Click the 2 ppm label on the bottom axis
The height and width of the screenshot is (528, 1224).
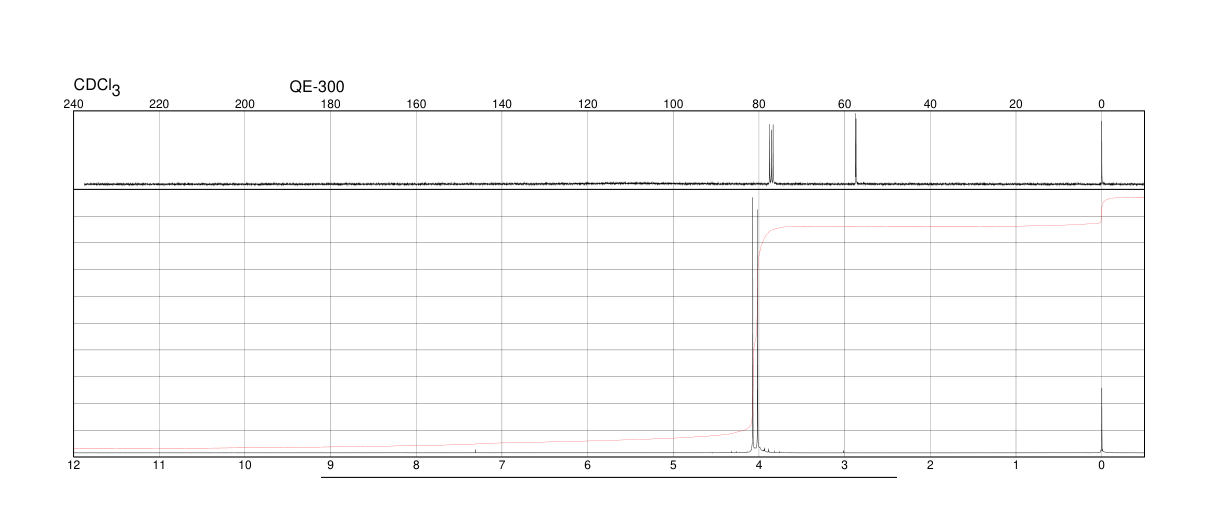930,466
